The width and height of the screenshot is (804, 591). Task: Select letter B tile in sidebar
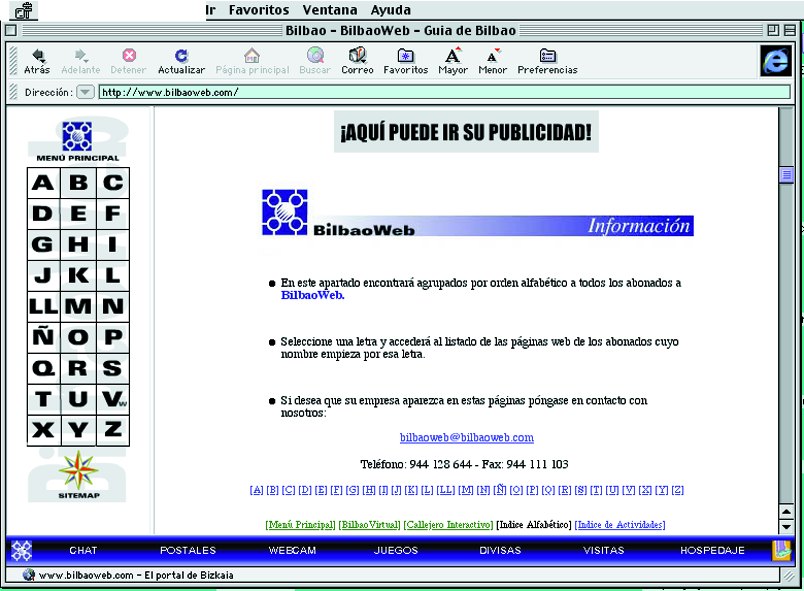pyautogui.click(x=78, y=182)
